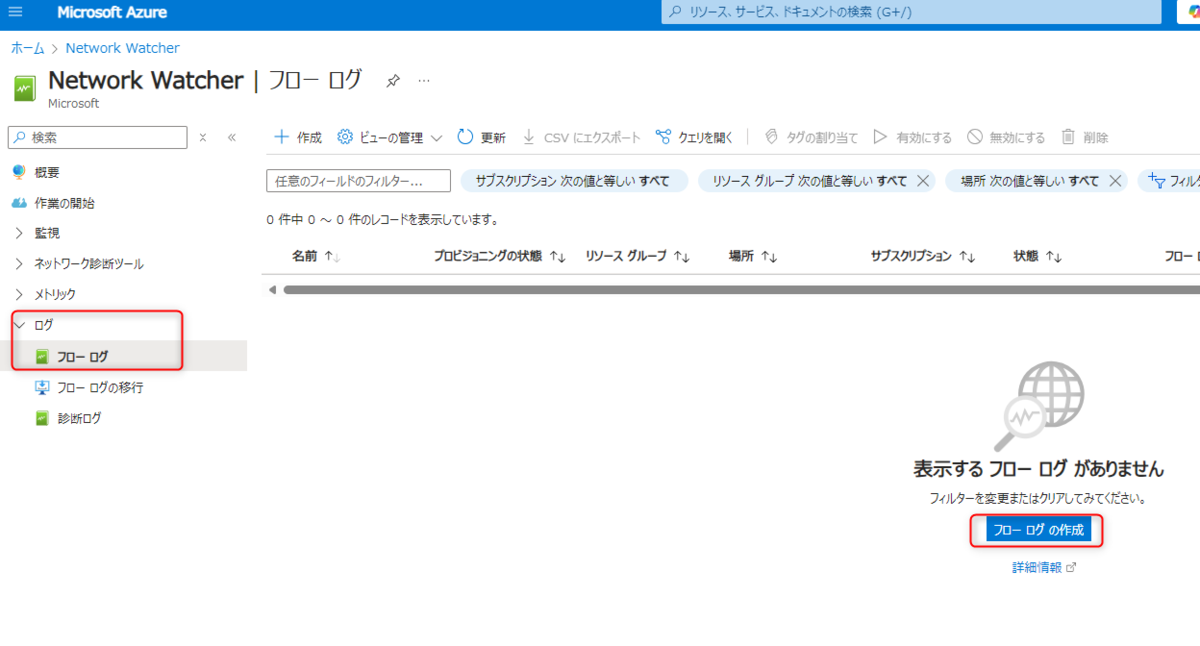Image resolution: width=1200 pixels, height=646 pixels.
Task: Sort by 名前 column
Action: [316, 256]
